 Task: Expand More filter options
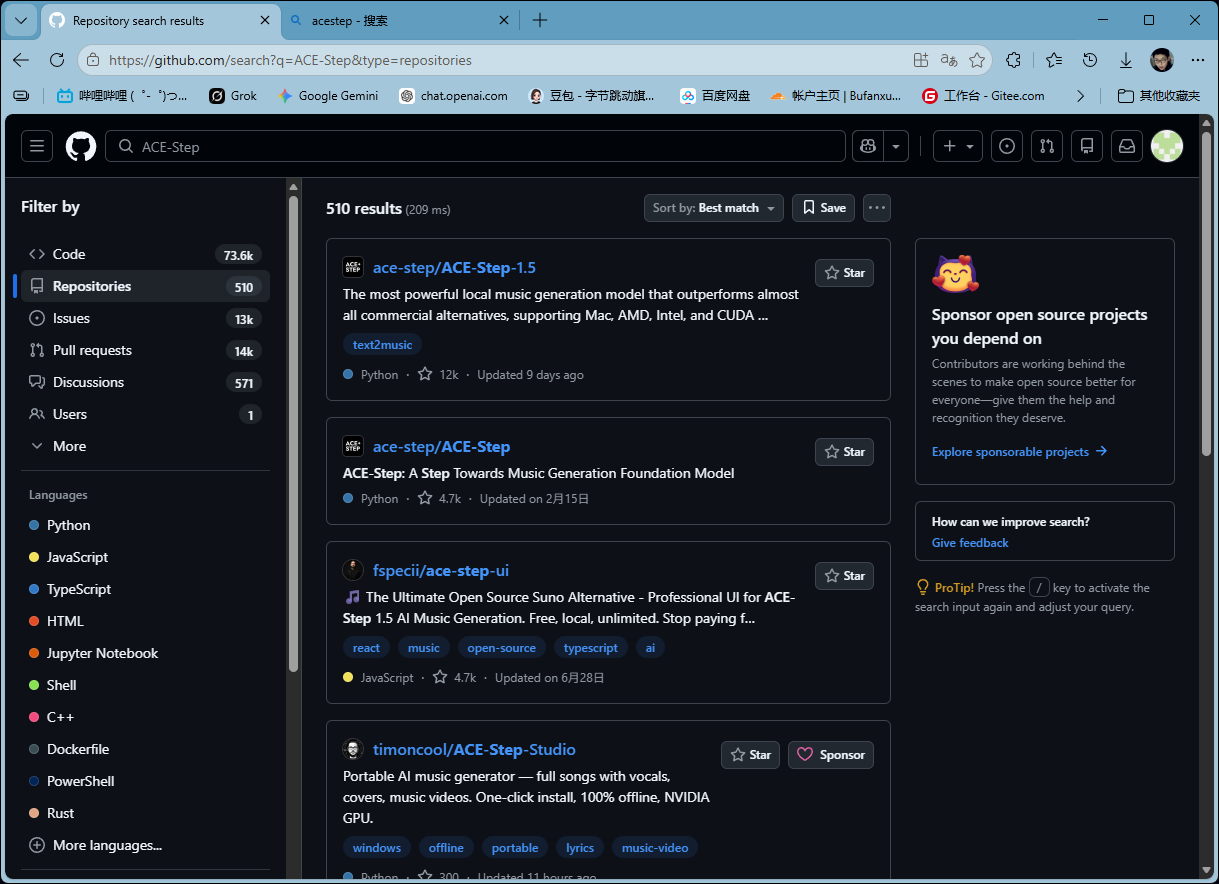pyautogui.click(x=145, y=446)
